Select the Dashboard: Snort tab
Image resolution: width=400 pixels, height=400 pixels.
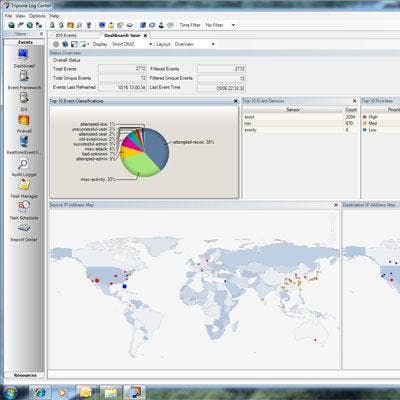click(122, 35)
